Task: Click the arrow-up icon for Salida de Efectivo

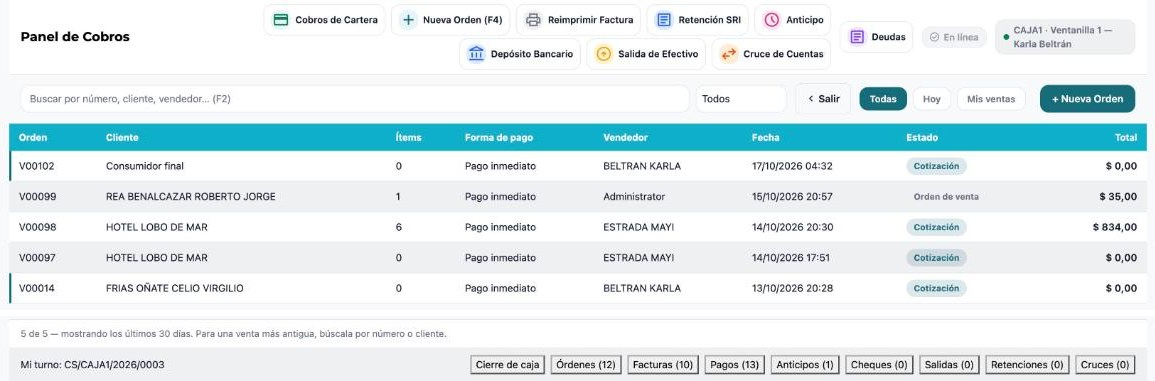Action: tap(603, 54)
